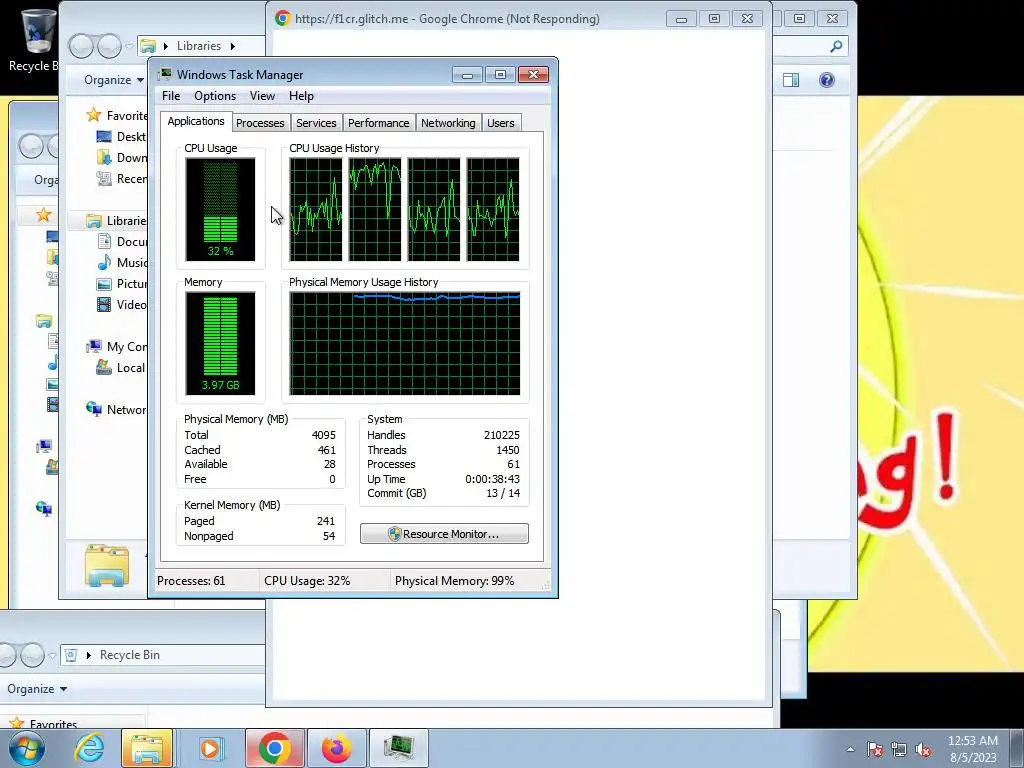
Task: Click Favorites star in Libraries window
Action: click(93, 115)
